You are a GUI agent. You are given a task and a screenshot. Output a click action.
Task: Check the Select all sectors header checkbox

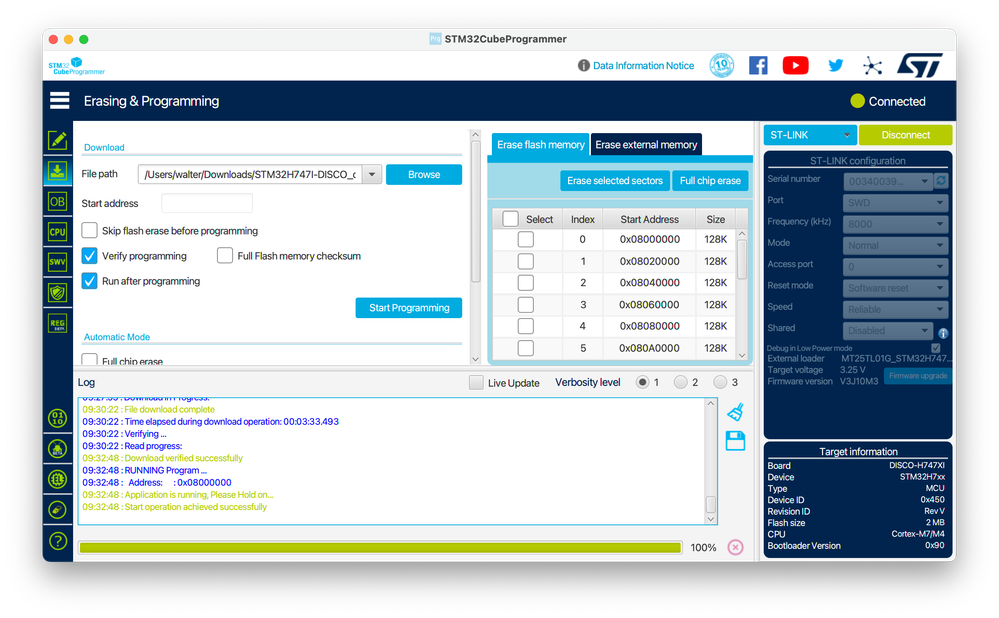pyautogui.click(x=510, y=219)
